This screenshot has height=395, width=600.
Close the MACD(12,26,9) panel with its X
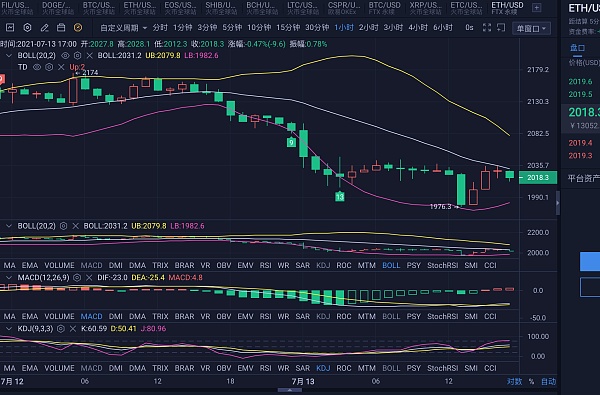coord(89,277)
